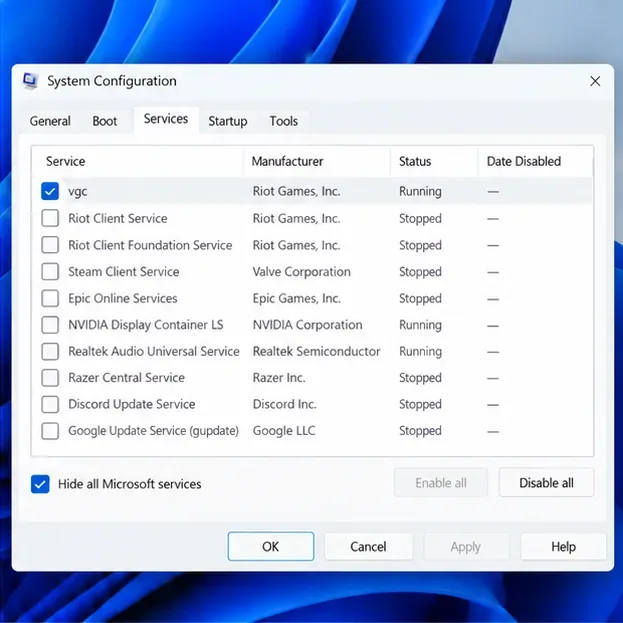Screen dimensions: 623x623
Task: Click Realtek Semiconductor manufacturer cell
Action: coord(317,352)
